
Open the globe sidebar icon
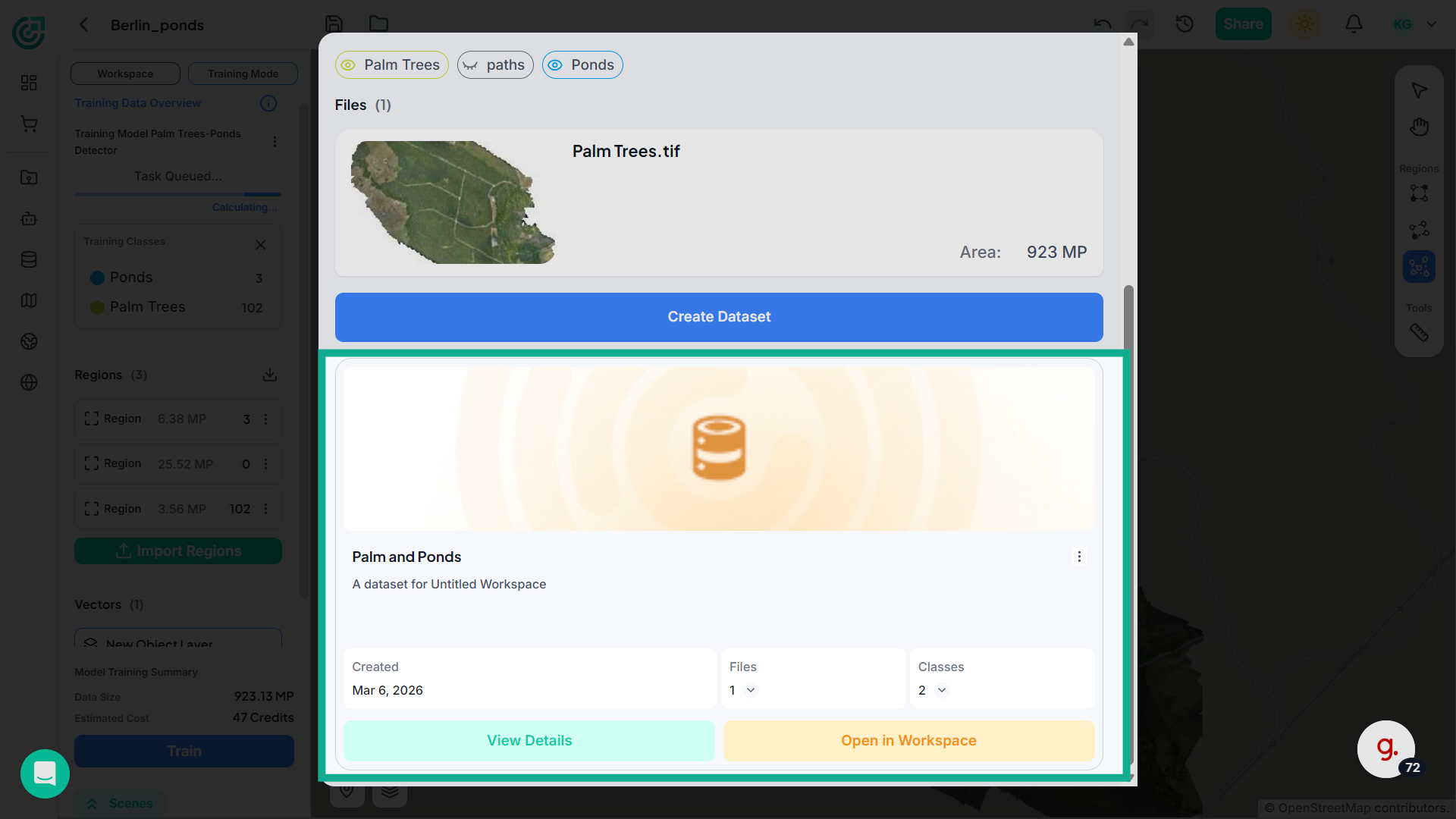click(x=29, y=382)
